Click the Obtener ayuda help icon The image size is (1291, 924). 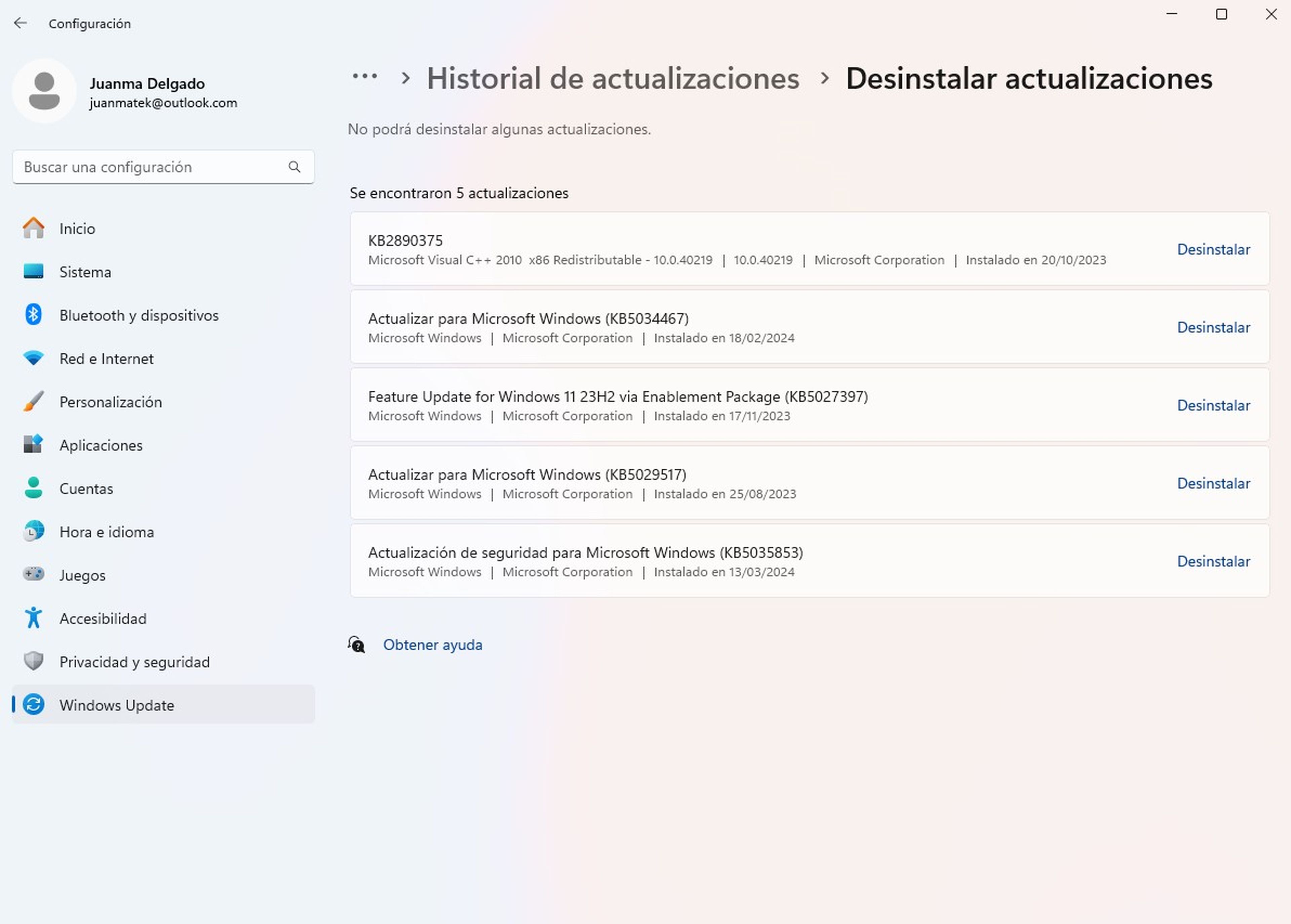(357, 645)
